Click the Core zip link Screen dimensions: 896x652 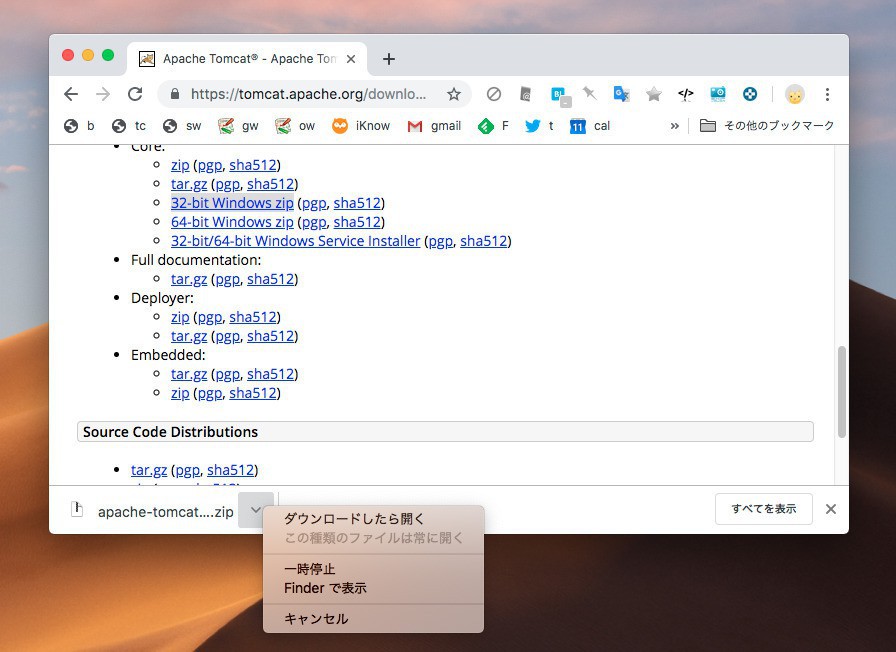[180, 165]
